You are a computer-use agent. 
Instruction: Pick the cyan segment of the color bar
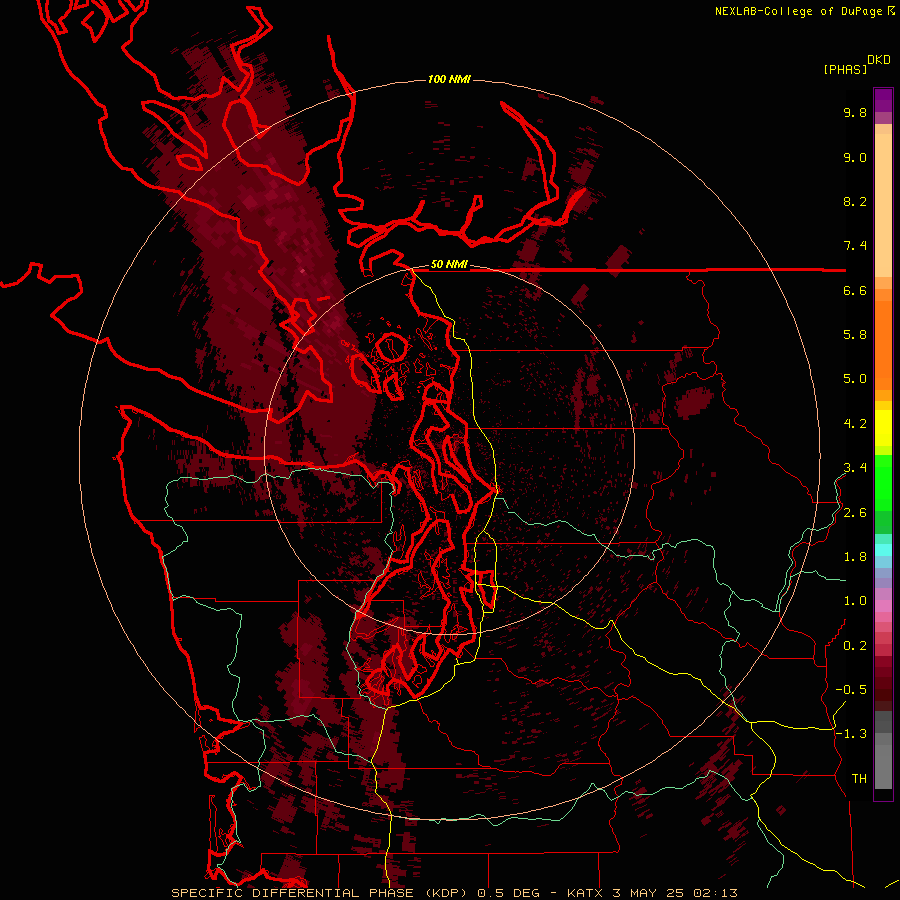(883, 550)
